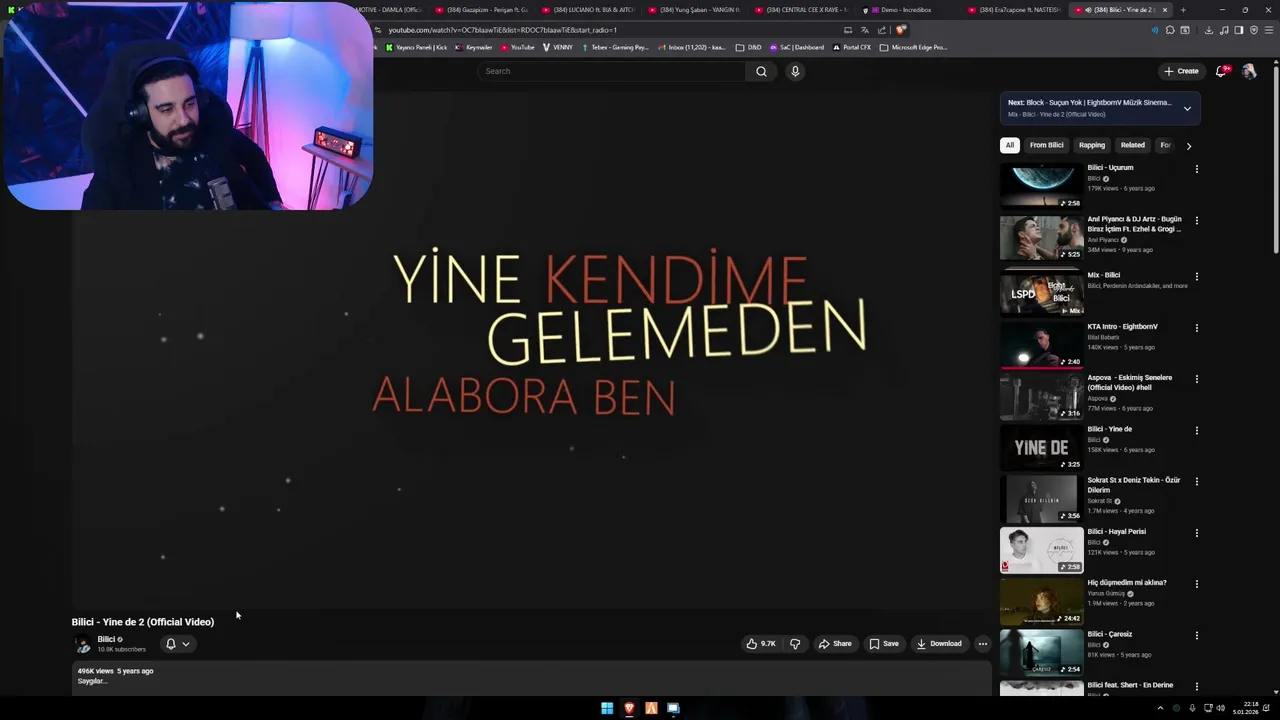
Task: Open options menu for Sokrat St x Deniz Tekin
Action: [1196, 481]
